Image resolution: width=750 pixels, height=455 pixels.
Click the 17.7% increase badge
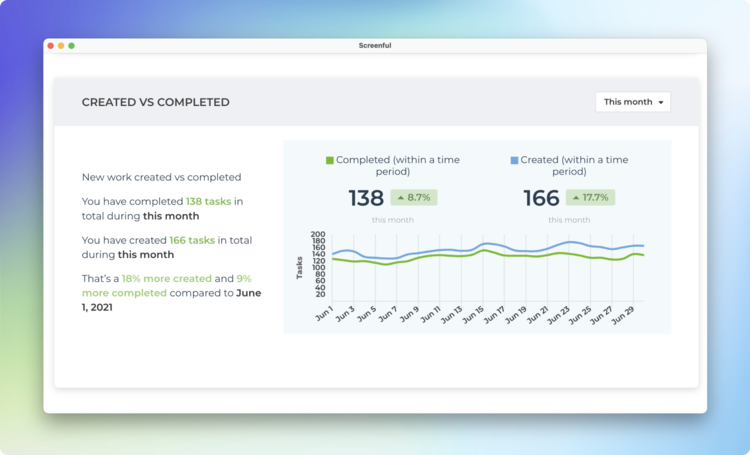click(590, 197)
